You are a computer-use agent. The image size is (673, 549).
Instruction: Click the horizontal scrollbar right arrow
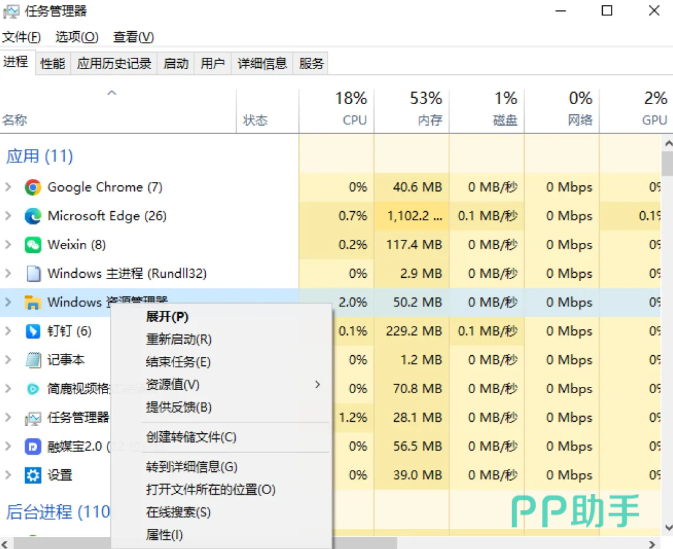653,543
